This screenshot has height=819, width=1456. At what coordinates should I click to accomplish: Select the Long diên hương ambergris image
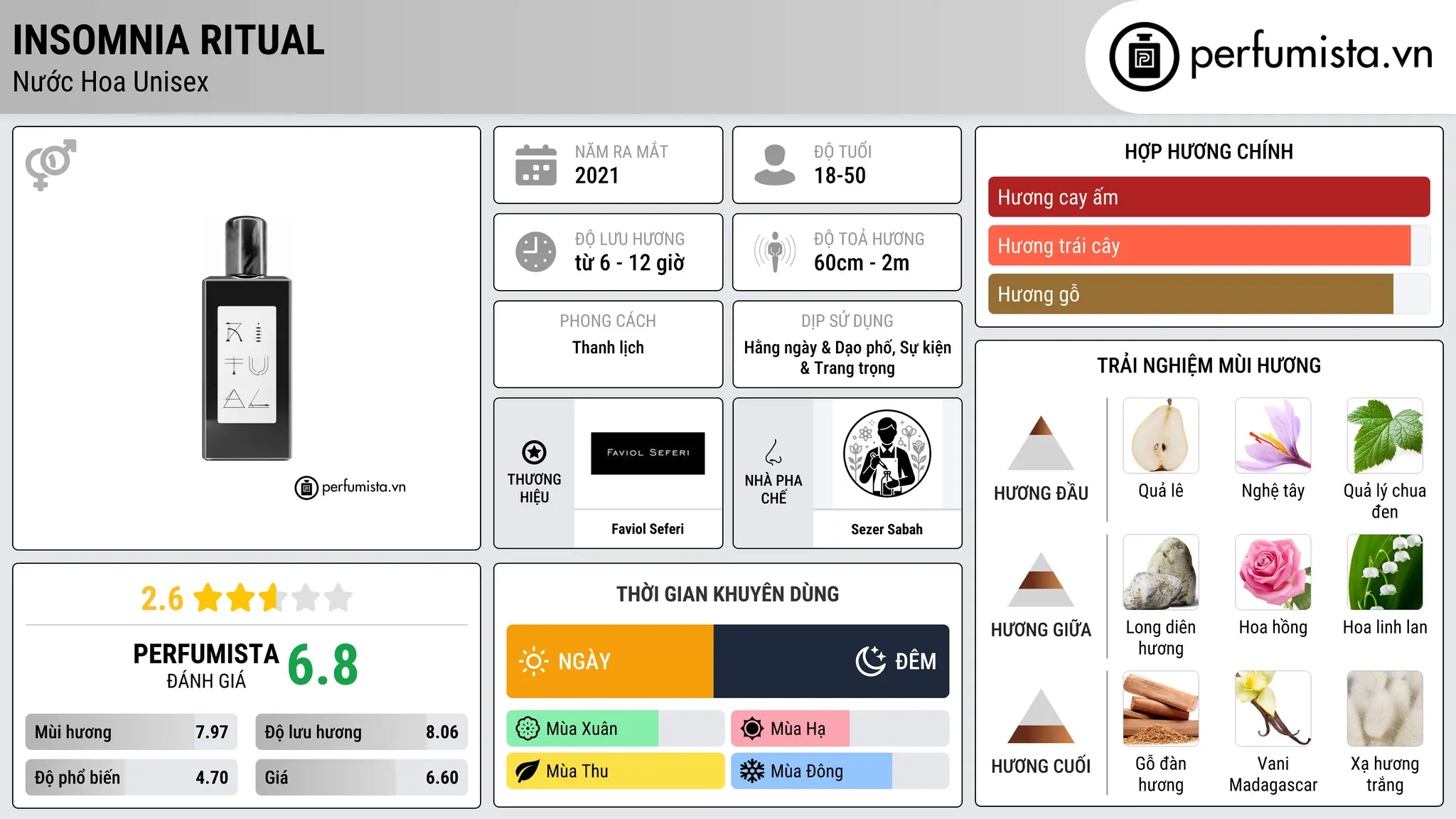1161,572
